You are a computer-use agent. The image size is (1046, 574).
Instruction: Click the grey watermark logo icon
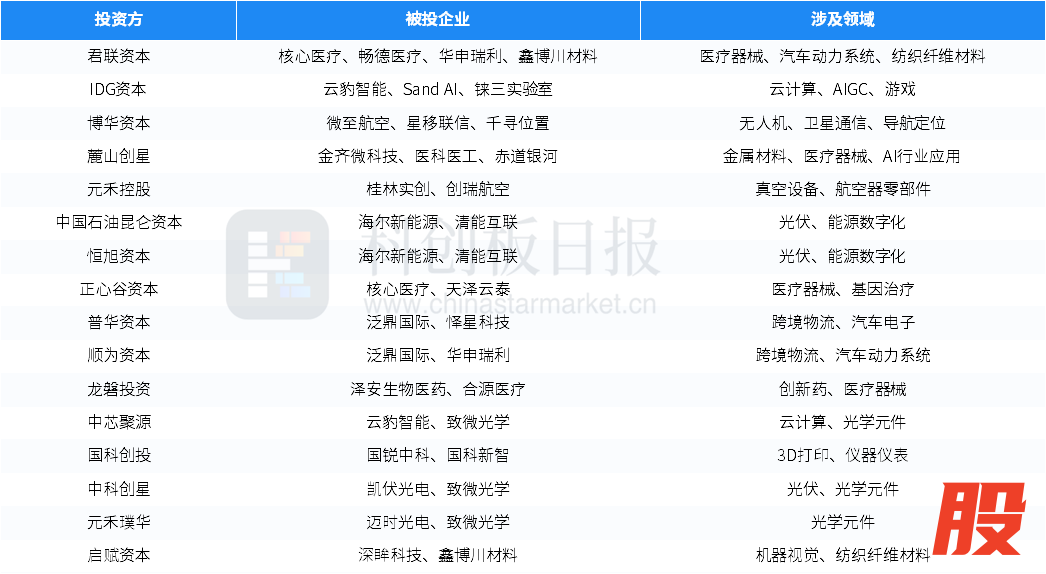tap(277, 264)
